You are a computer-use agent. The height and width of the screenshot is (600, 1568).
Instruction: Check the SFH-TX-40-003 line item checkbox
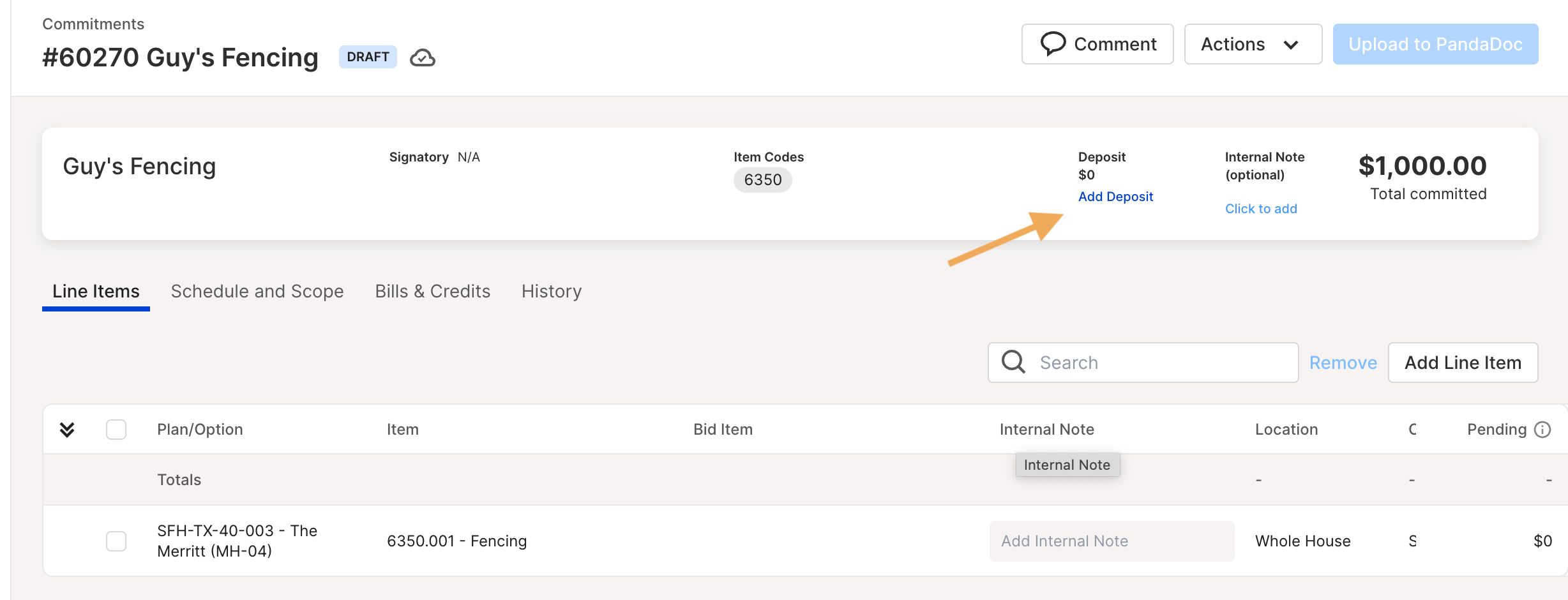point(116,541)
